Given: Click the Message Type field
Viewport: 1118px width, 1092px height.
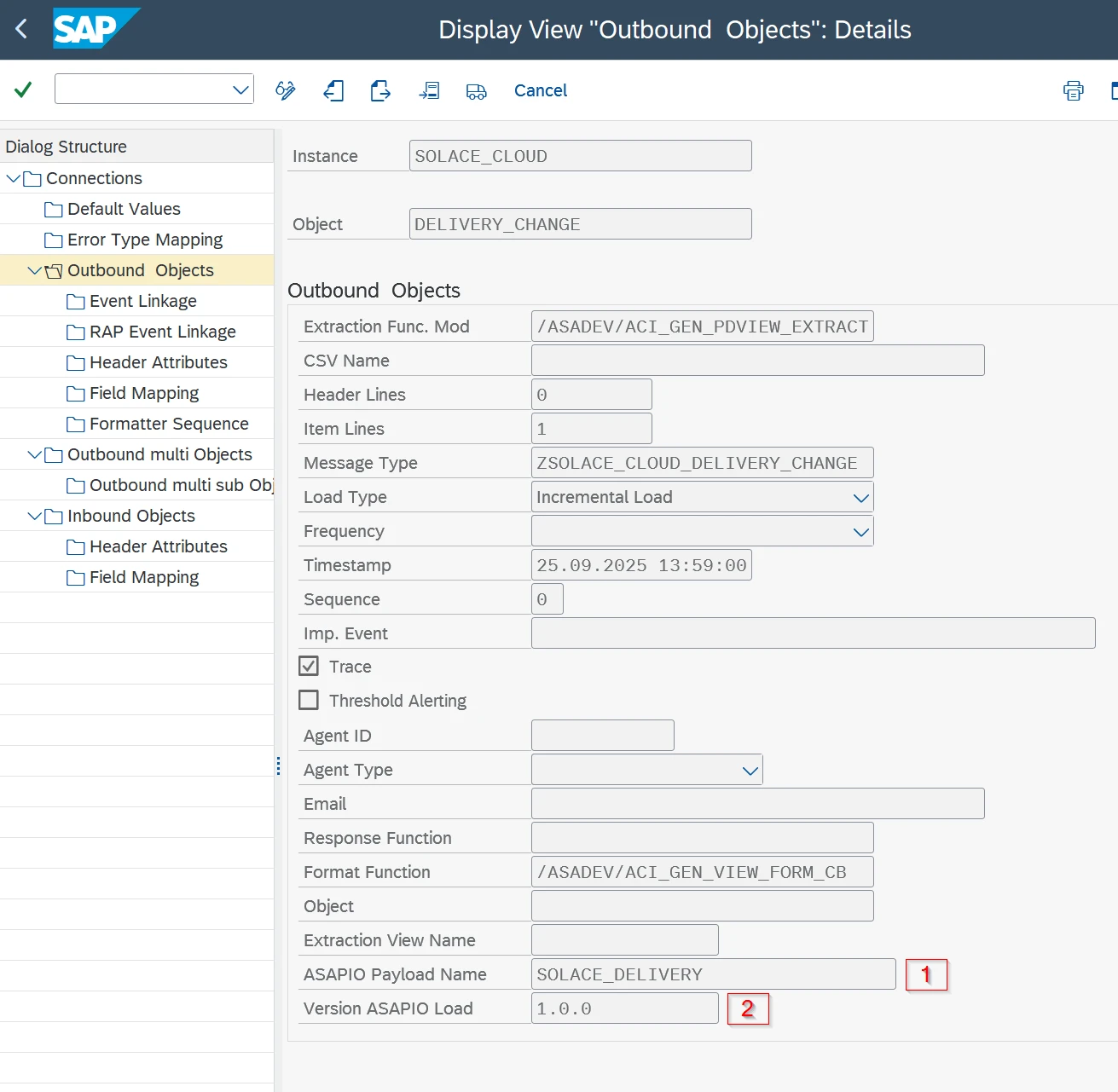Looking at the screenshot, I should coord(703,463).
